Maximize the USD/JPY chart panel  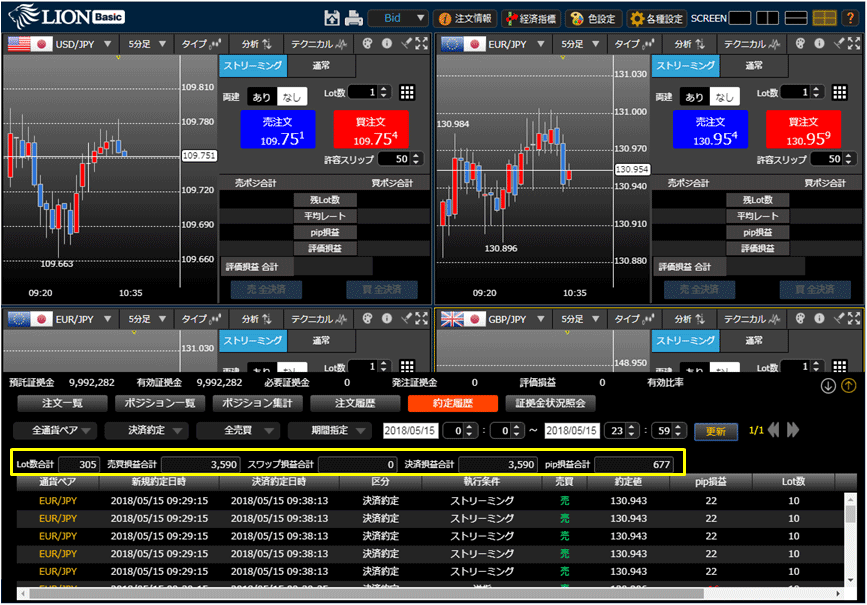point(422,43)
